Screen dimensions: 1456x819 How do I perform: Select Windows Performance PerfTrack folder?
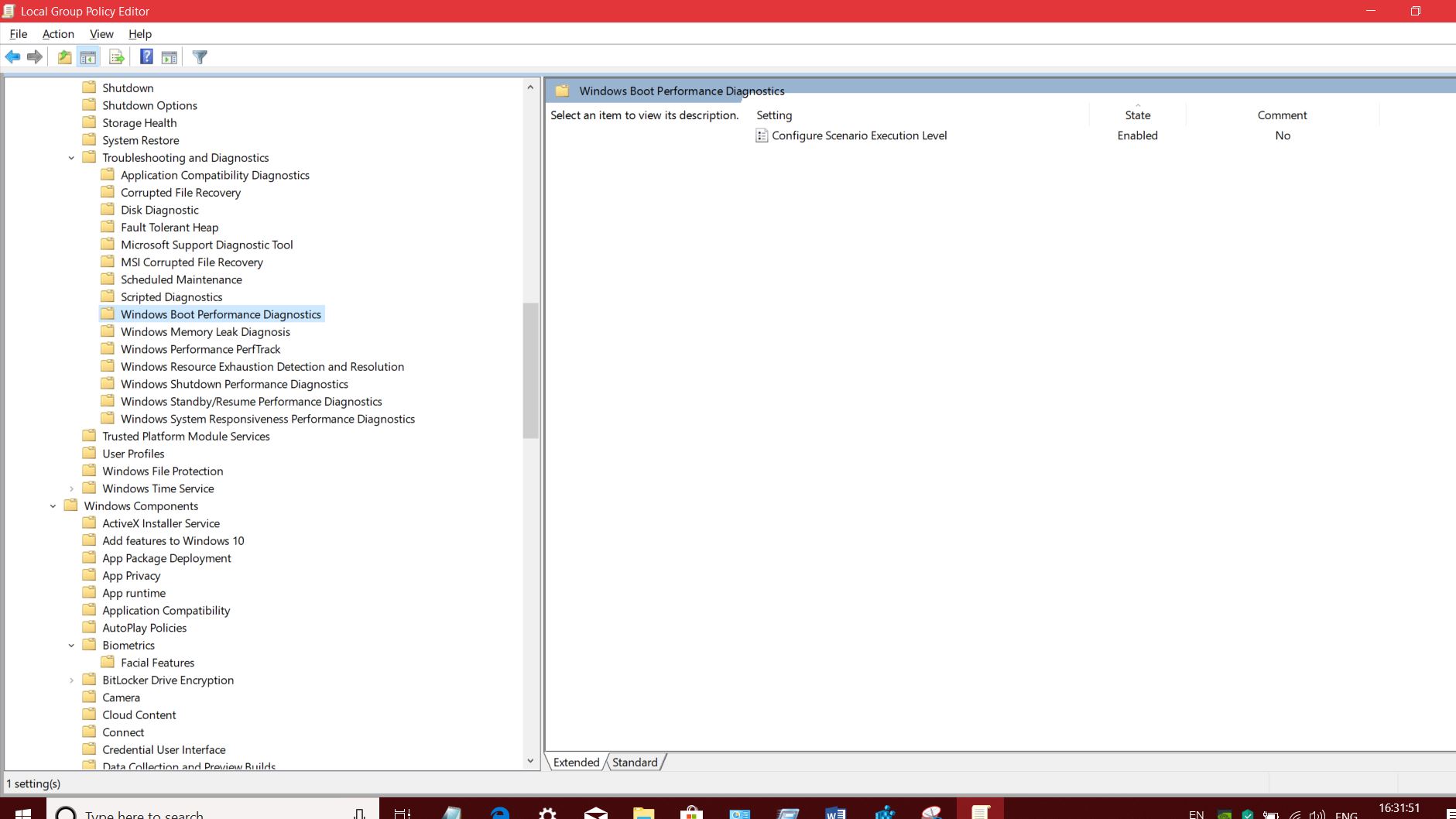(200, 350)
